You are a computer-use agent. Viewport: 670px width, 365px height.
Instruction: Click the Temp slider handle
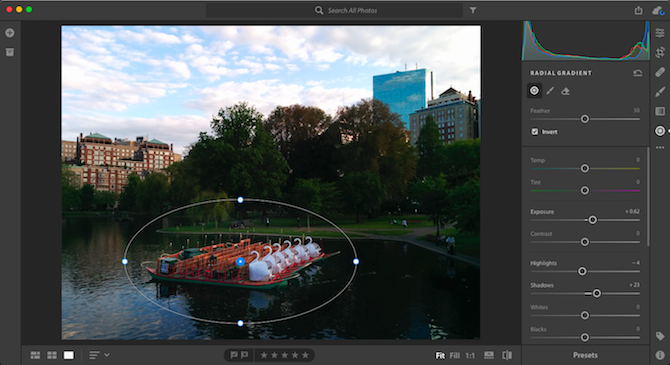(585, 168)
